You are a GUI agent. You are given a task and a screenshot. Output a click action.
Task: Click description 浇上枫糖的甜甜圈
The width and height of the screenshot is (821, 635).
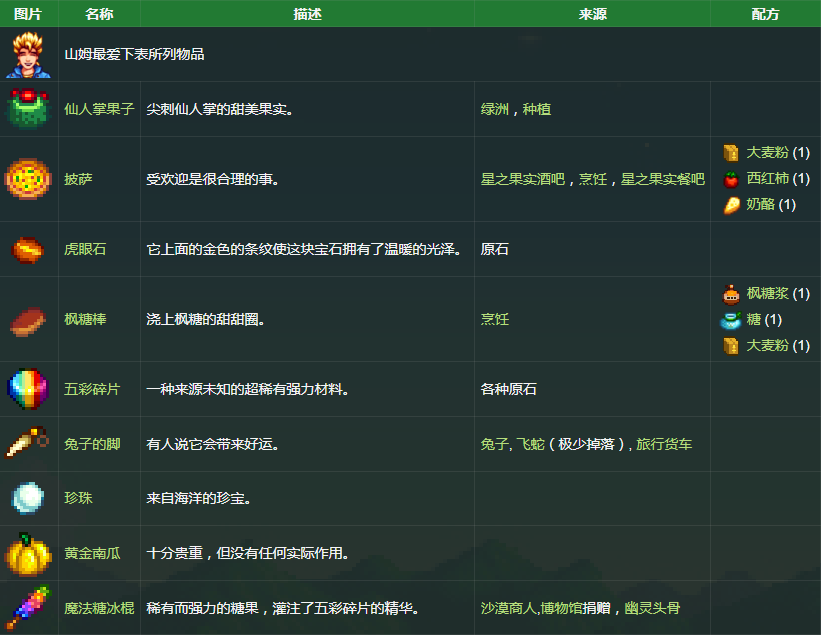coord(205,319)
